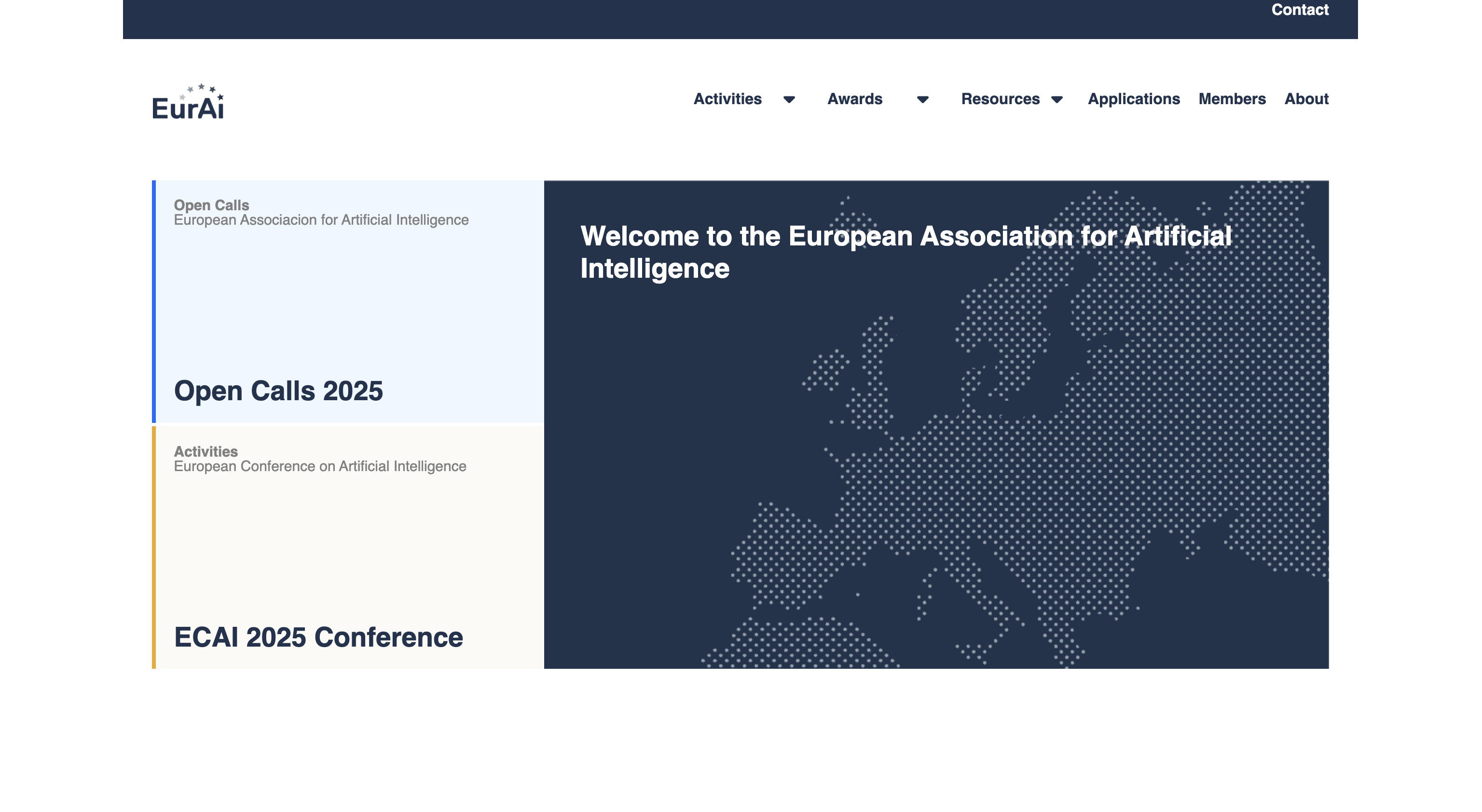Open the Activities menu

(727, 99)
